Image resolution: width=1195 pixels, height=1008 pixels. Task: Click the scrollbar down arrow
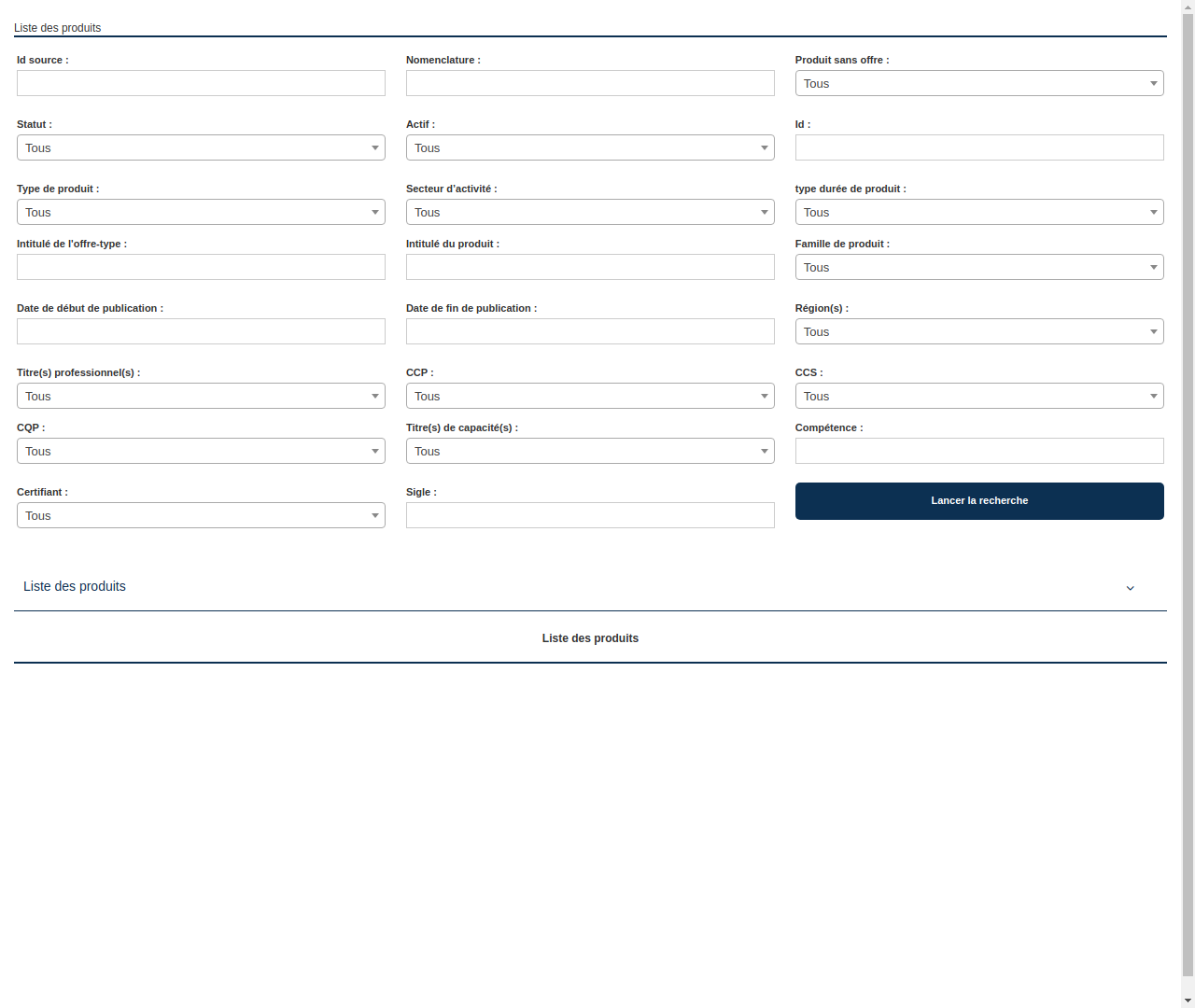(x=1187, y=1001)
